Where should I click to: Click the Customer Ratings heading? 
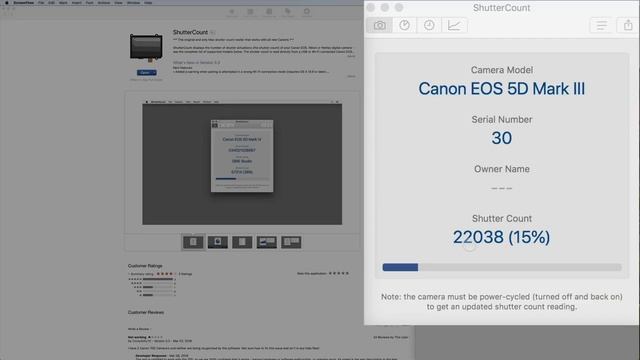(145, 266)
